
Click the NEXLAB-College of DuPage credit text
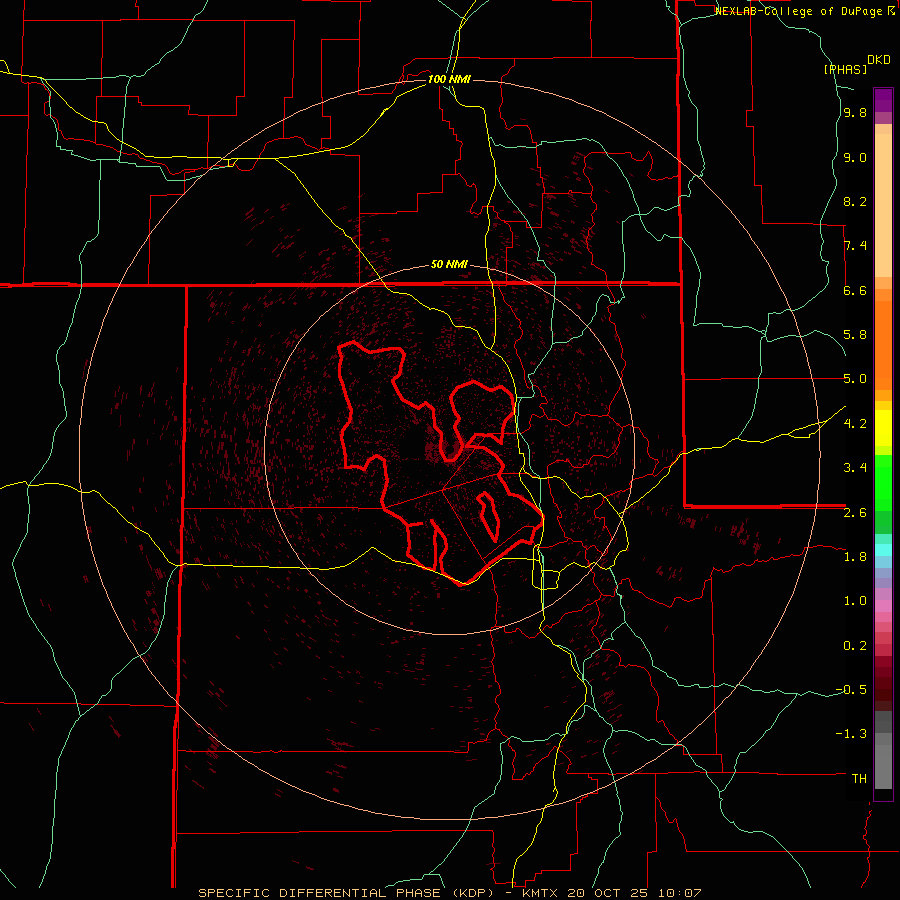pyautogui.click(x=804, y=11)
